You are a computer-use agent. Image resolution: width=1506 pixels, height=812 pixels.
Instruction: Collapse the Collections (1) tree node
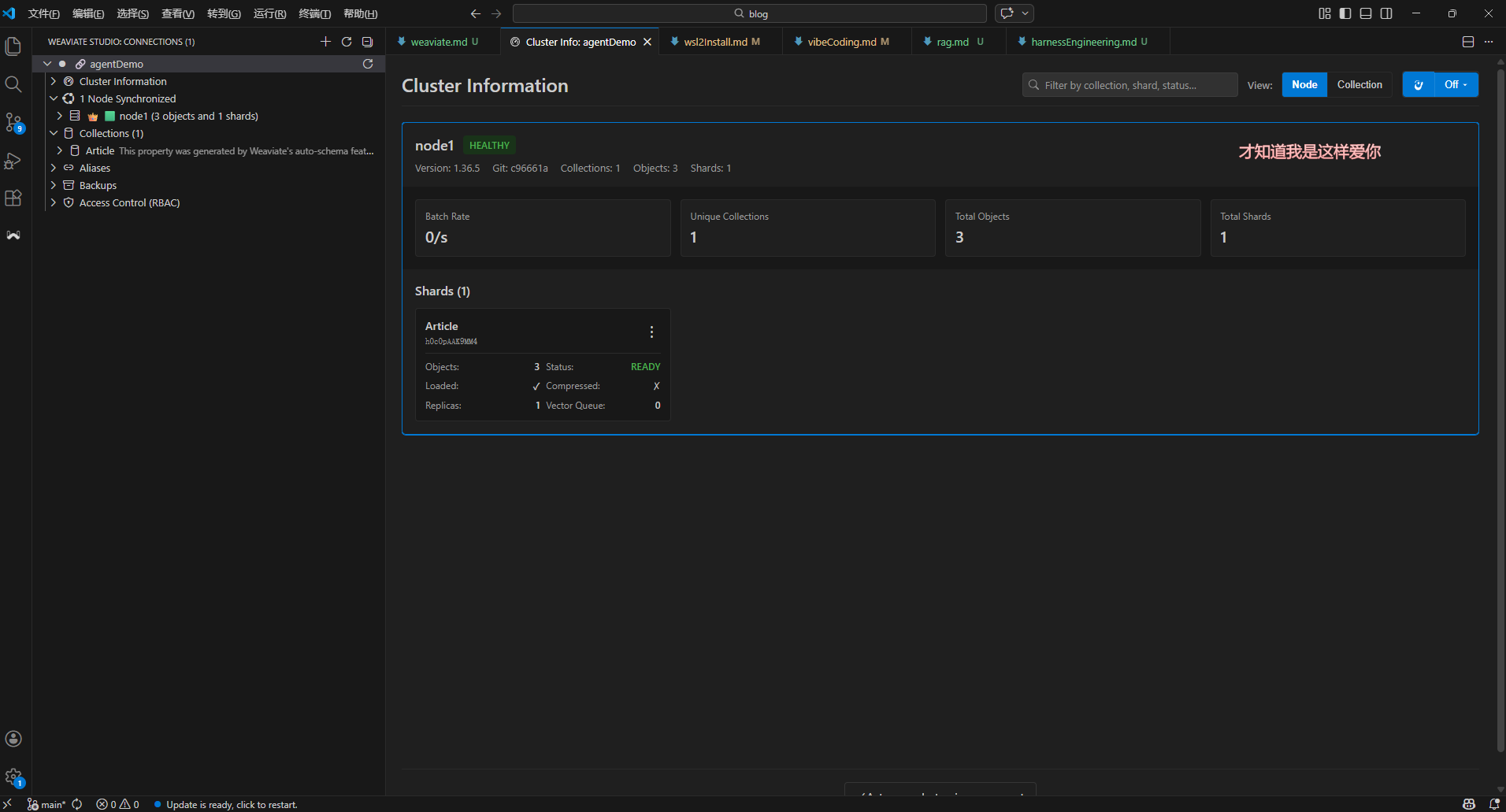[54, 133]
